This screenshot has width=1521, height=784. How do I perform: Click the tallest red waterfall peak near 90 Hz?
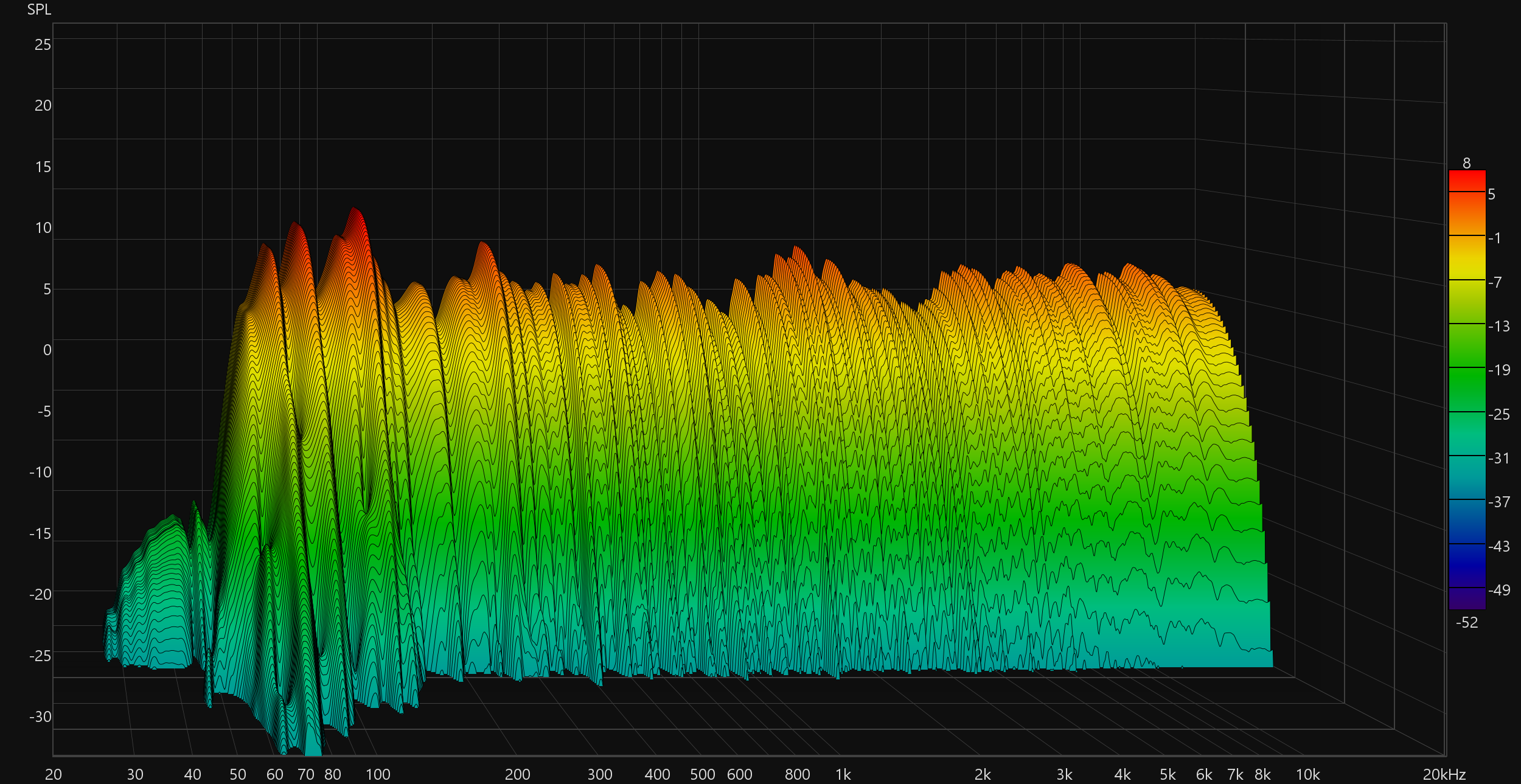point(355,218)
